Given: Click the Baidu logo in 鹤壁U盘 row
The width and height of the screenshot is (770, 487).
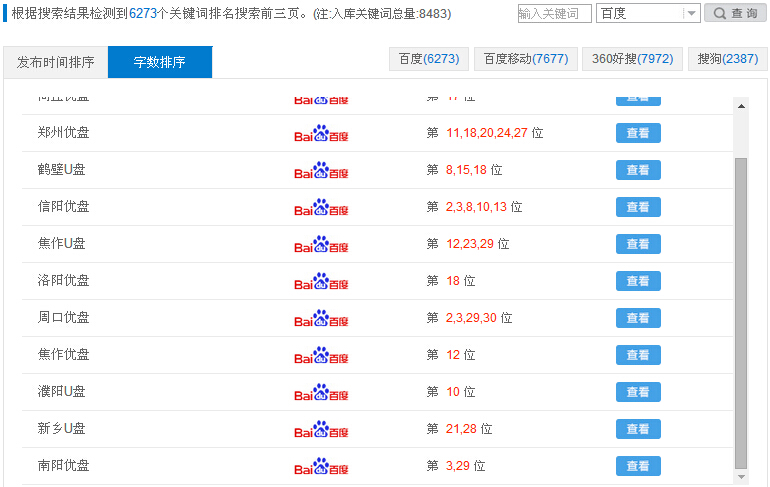Looking at the screenshot, I should point(321,170).
